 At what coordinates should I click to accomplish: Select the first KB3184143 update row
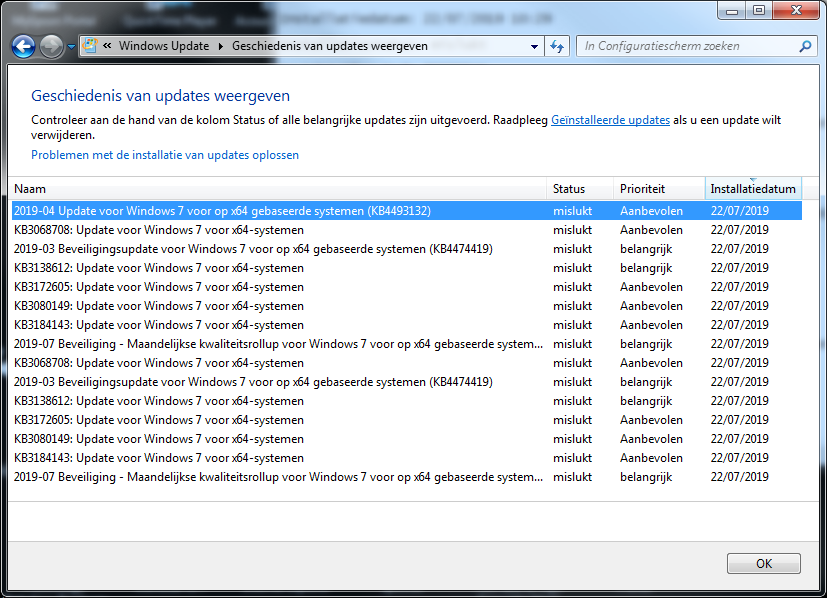(x=407, y=325)
